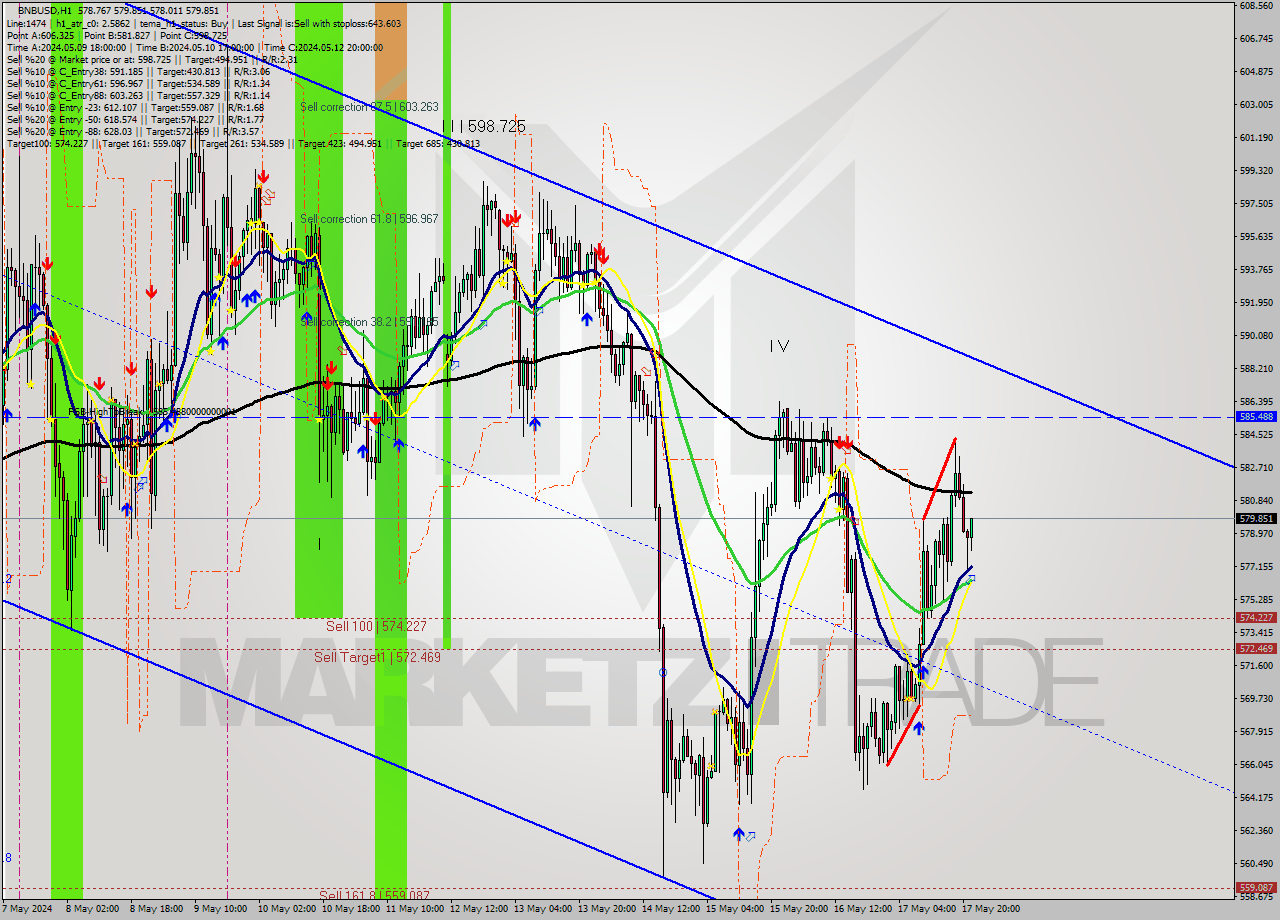This screenshot has width=1280, height=920.
Task: Click the '17 May 04:00' time label
Action: [925, 909]
